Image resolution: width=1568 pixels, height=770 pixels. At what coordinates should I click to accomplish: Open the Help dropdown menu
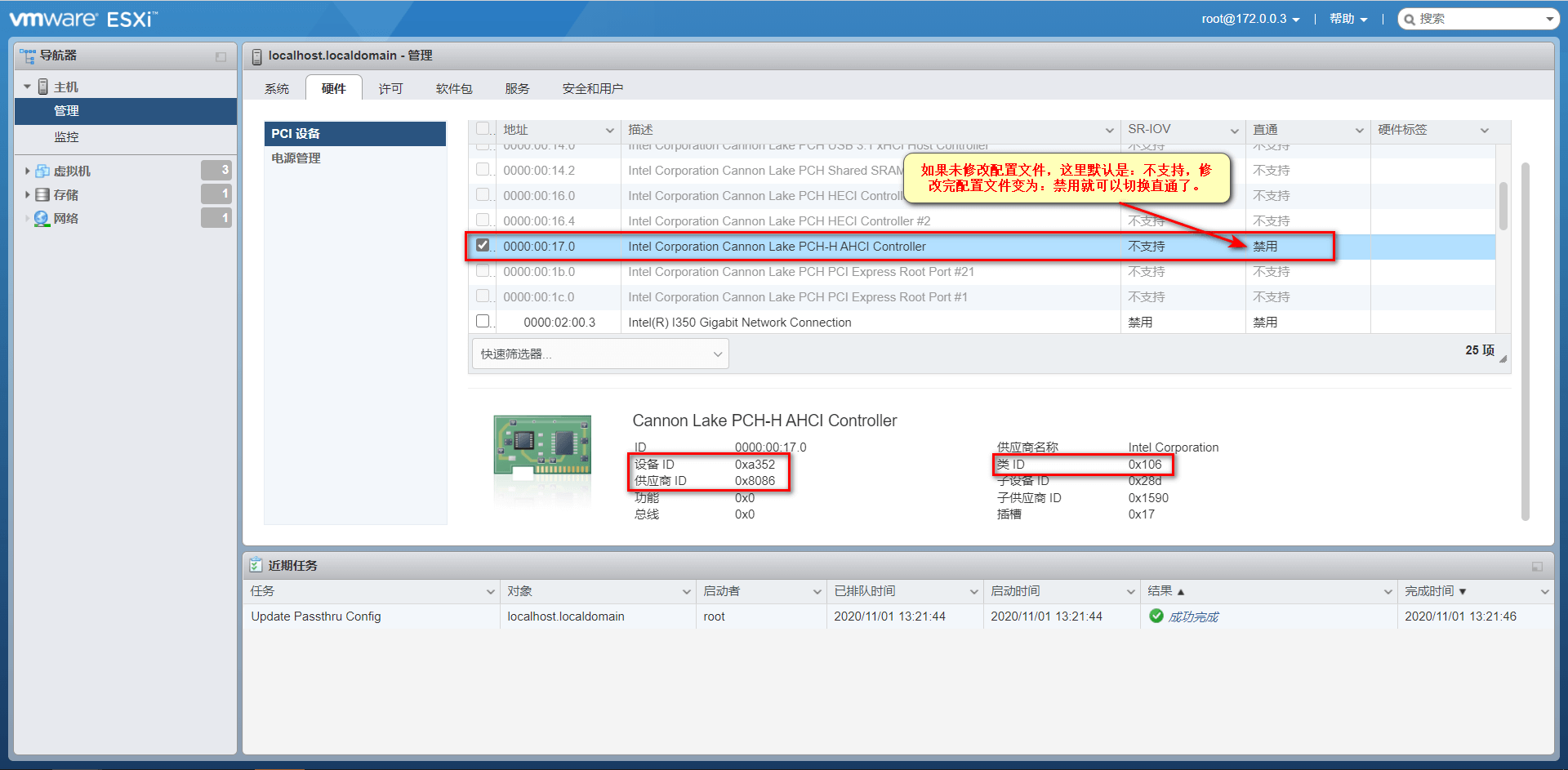coord(1348,19)
